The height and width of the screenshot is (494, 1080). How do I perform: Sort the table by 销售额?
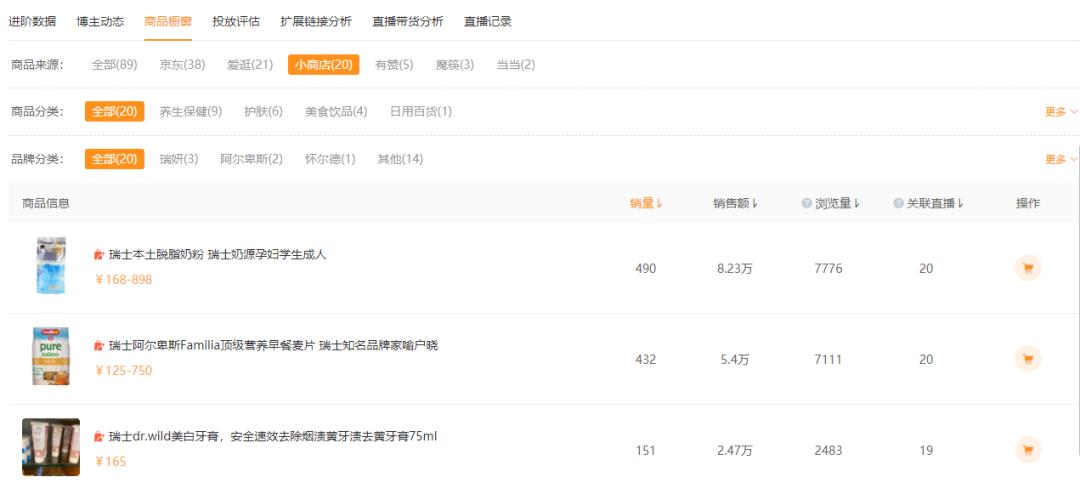735,203
